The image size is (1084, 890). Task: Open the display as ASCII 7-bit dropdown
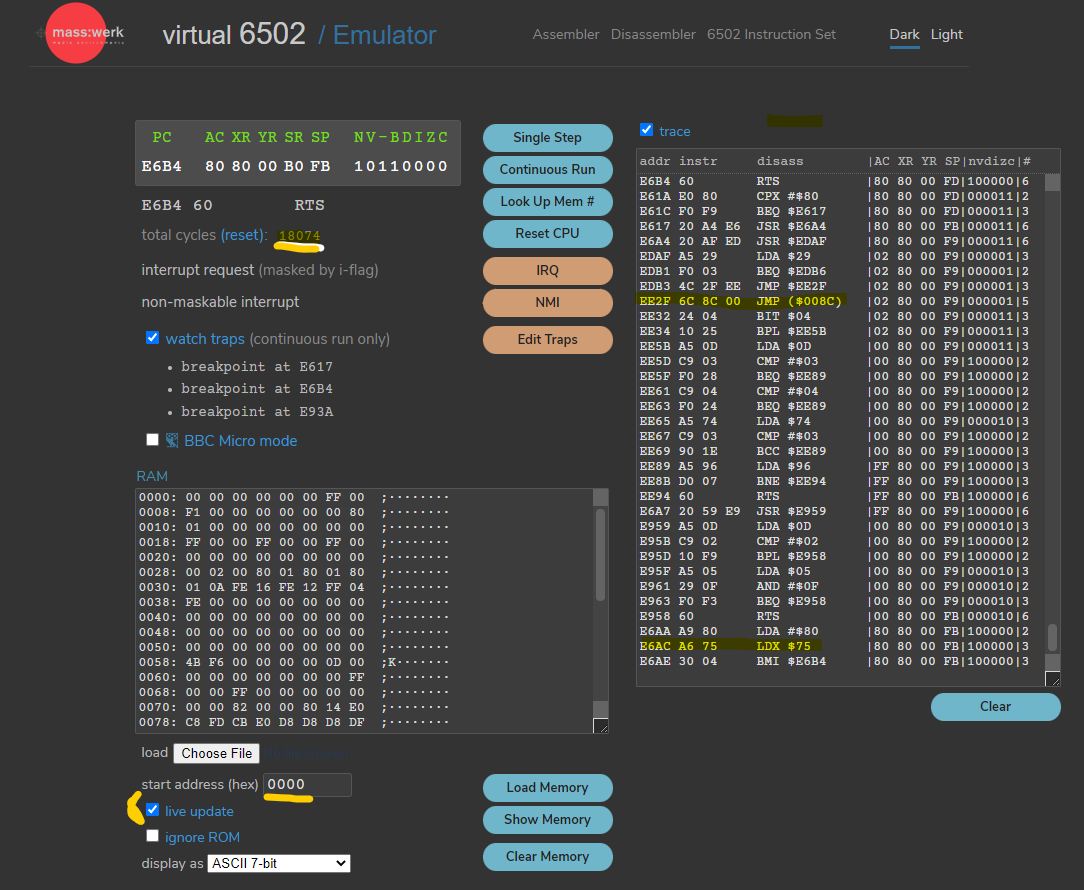[279, 863]
